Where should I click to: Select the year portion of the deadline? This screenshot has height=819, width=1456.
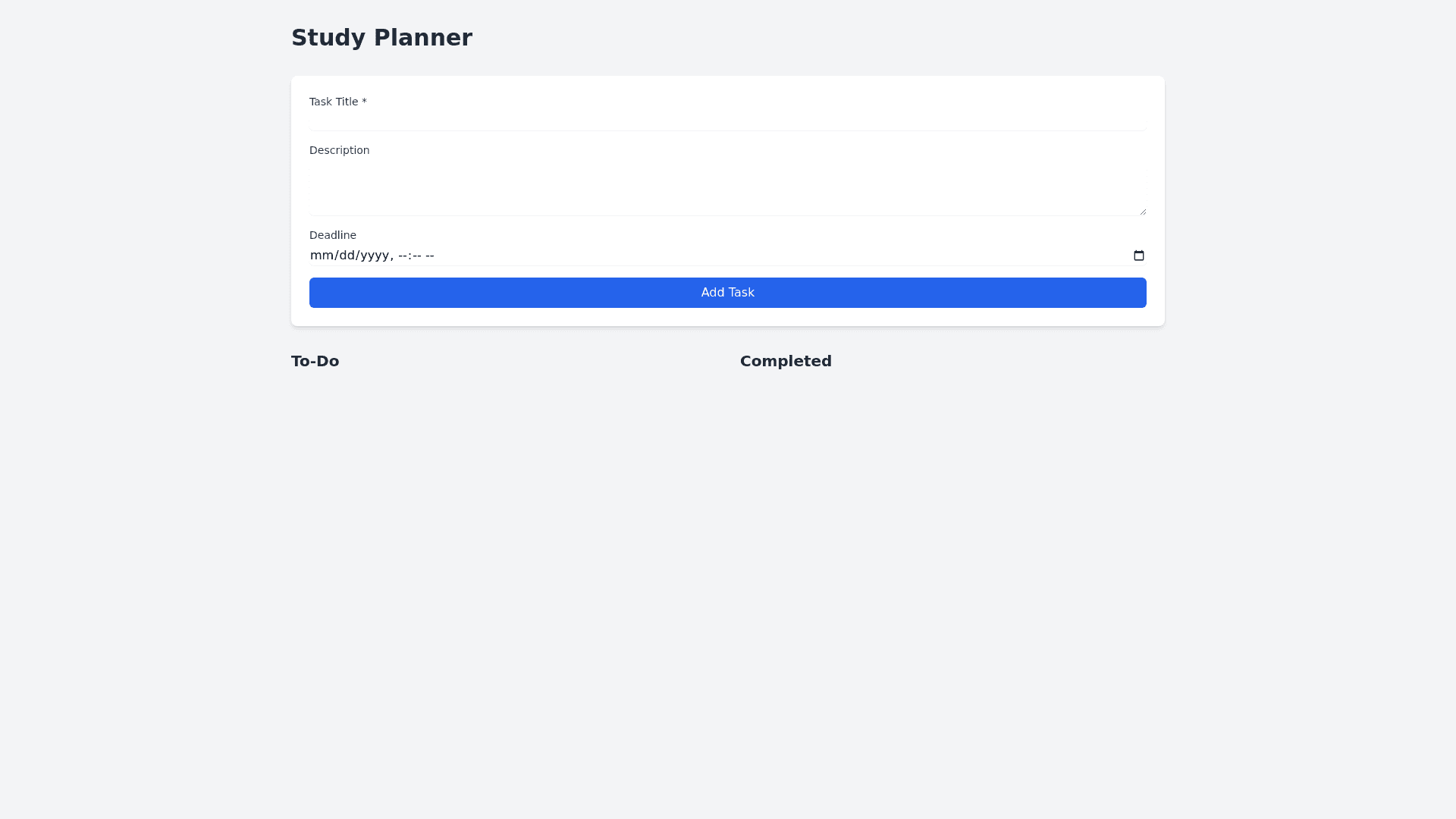pos(375,256)
